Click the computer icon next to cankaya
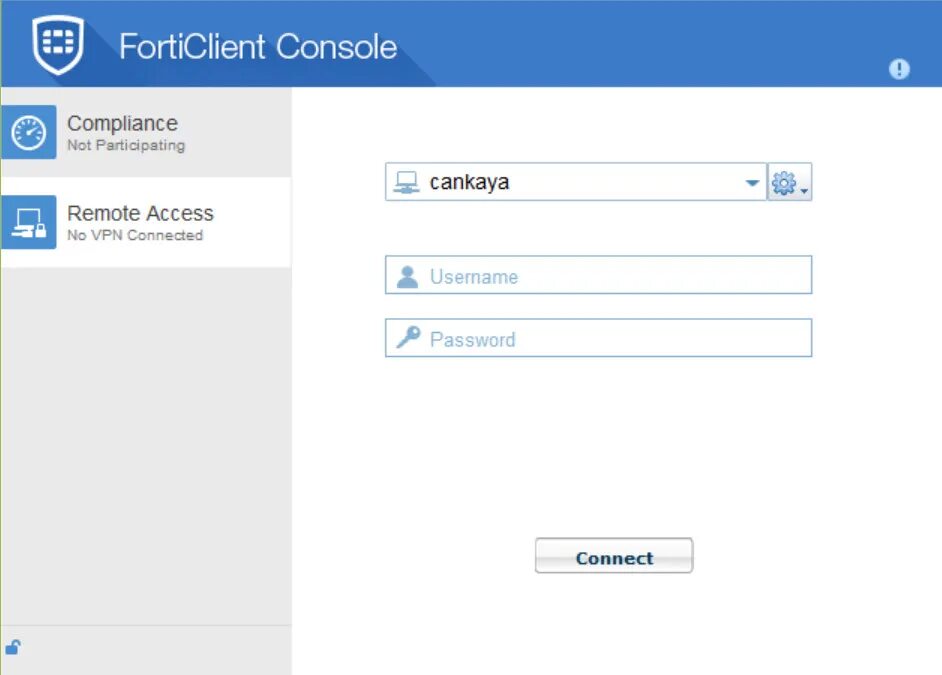Screen dimensions: 942x675 (x=406, y=182)
